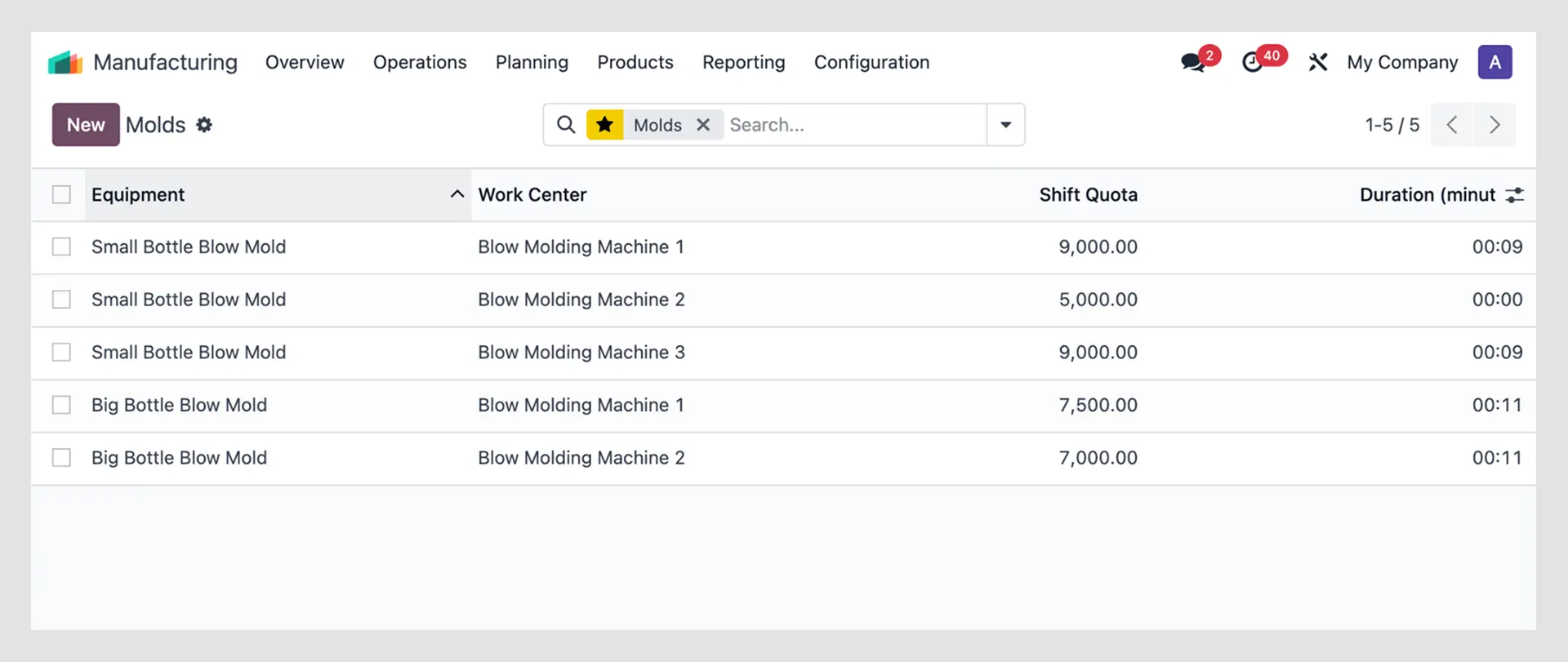Select the Blow Molding Machine 3 row checkbox

point(61,353)
